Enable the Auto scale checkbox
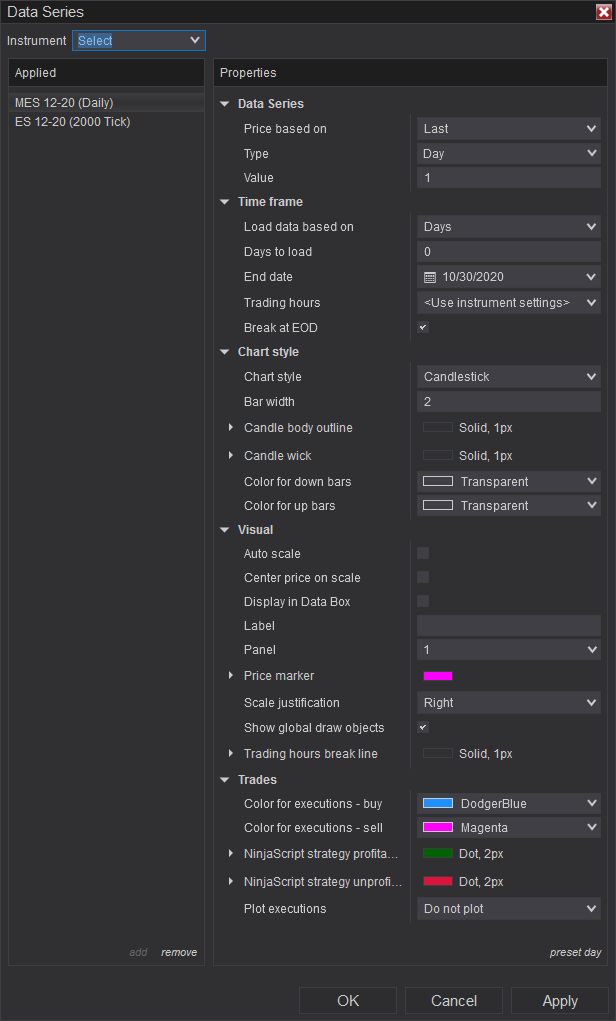 click(x=423, y=553)
